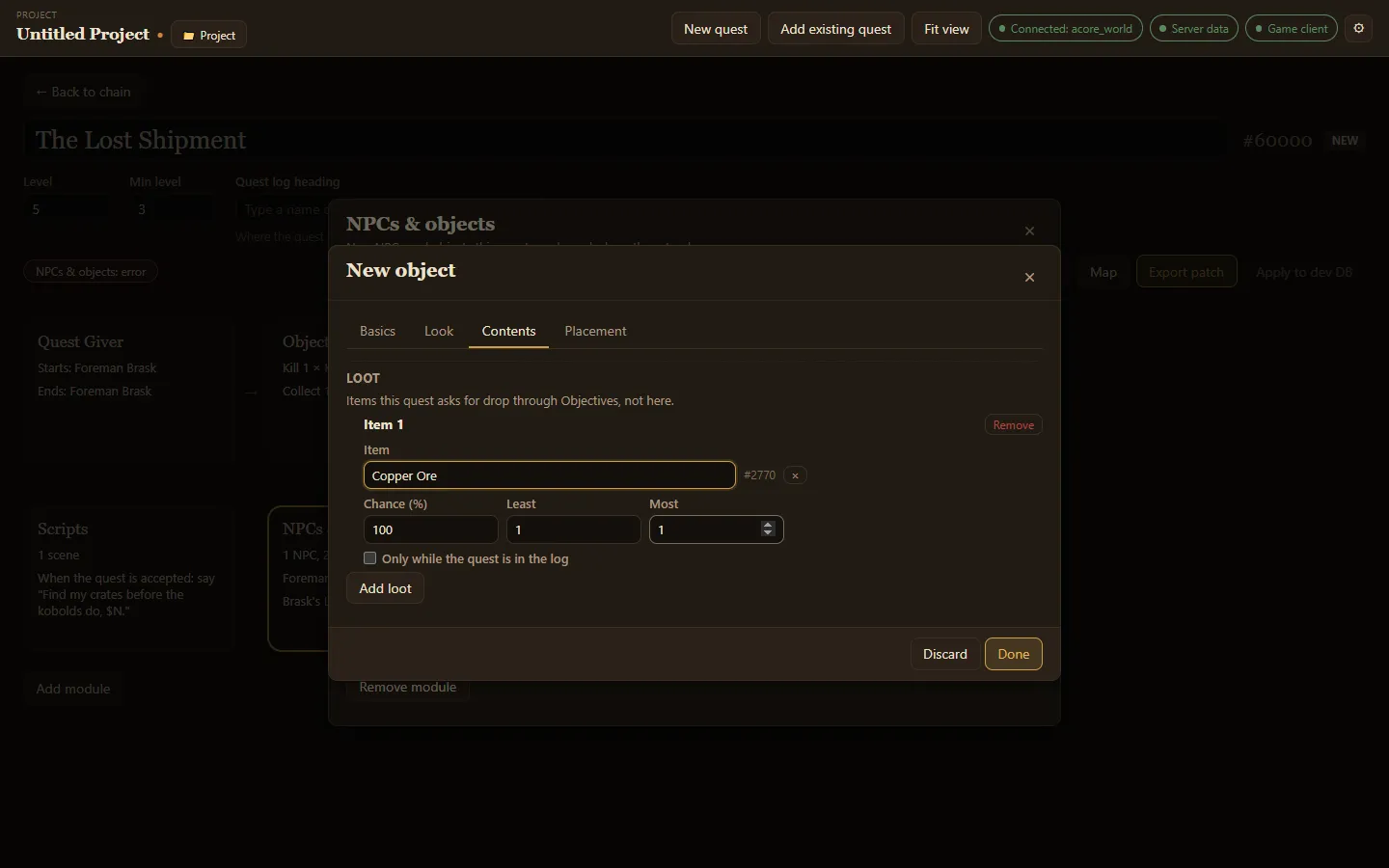Open the settings gear icon

(x=1359, y=28)
